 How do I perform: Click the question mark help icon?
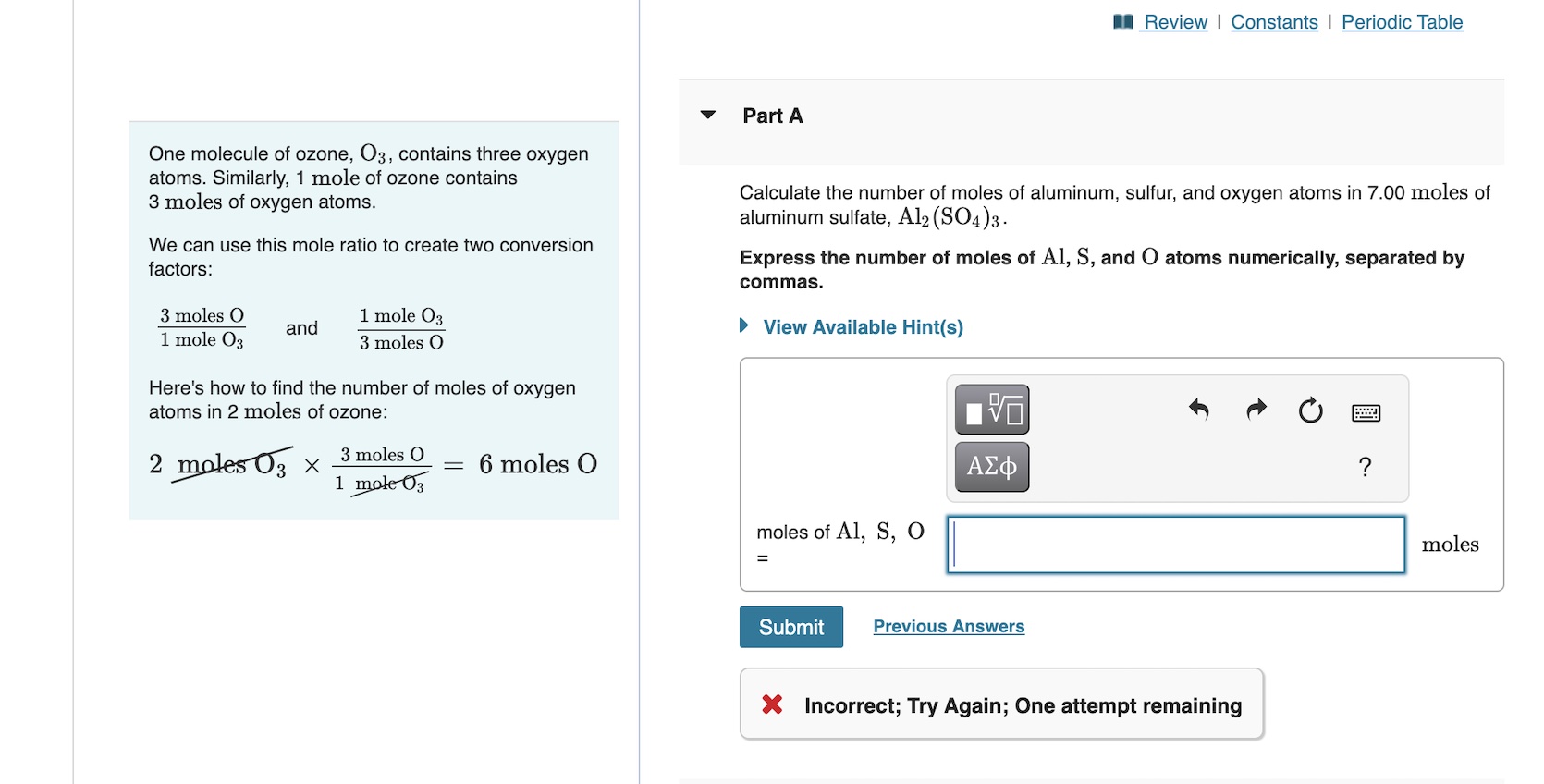pos(1365,467)
